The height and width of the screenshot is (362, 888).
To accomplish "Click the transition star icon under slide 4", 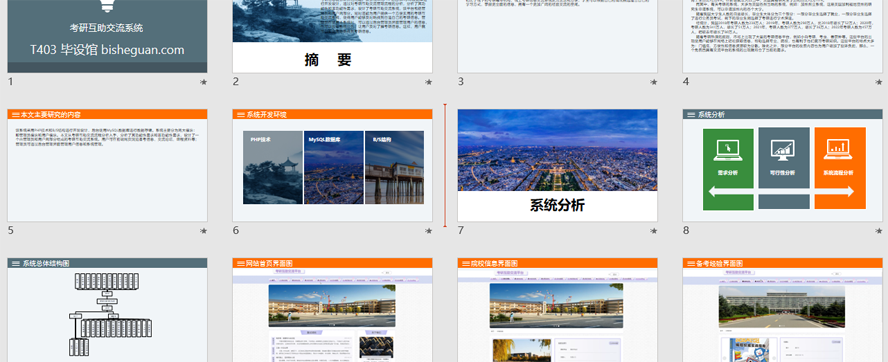I will click(879, 82).
